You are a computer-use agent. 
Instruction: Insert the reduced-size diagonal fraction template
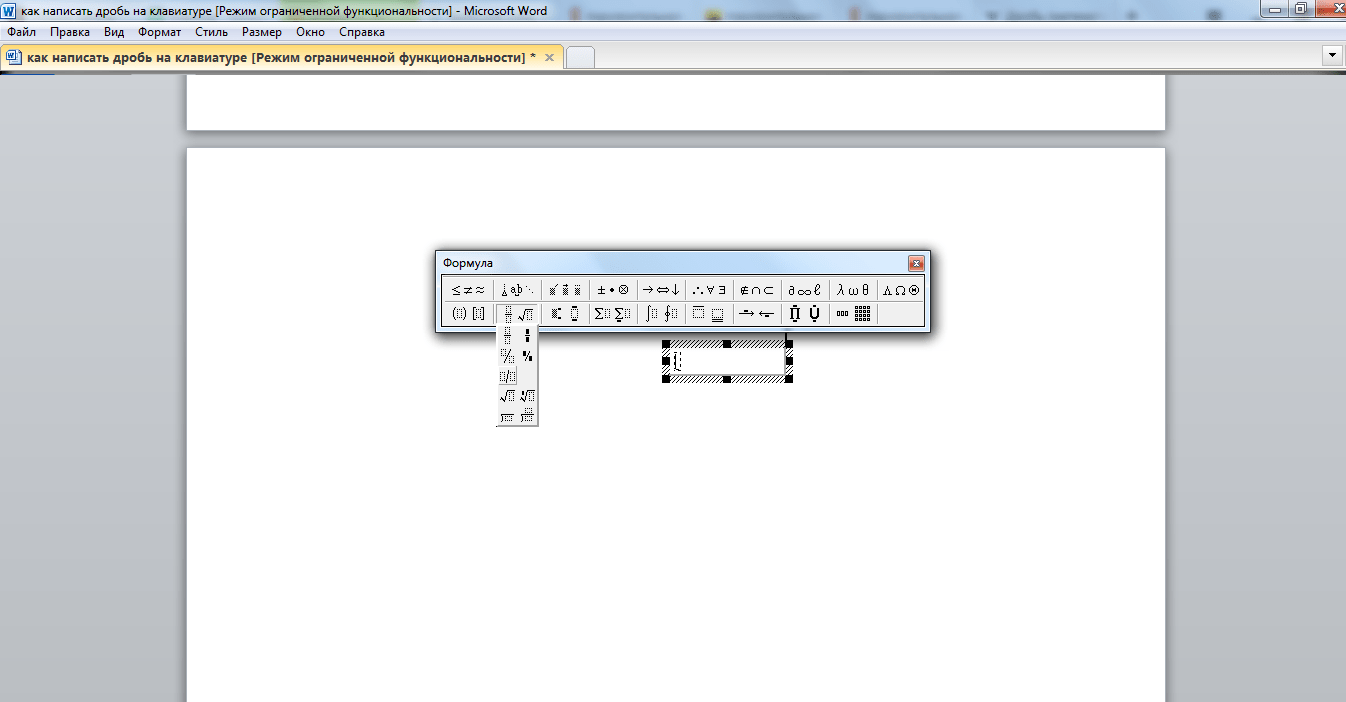click(527, 356)
